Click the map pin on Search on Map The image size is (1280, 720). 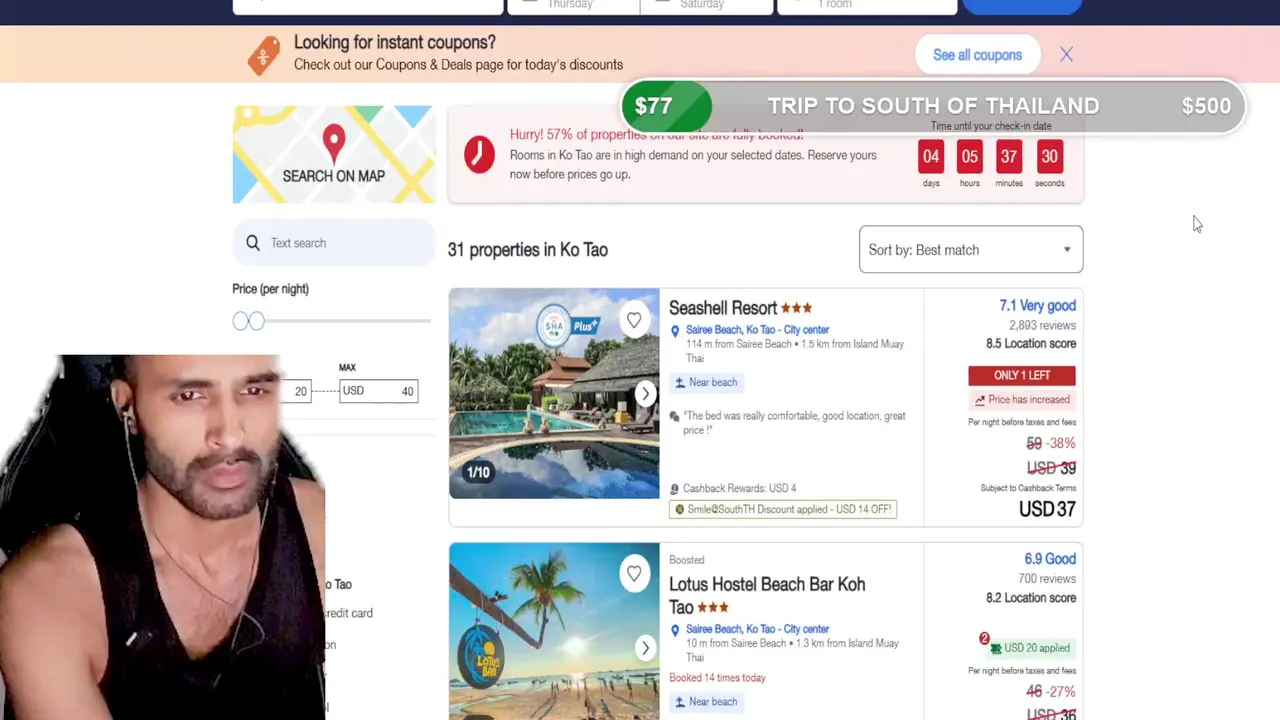click(333, 143)
